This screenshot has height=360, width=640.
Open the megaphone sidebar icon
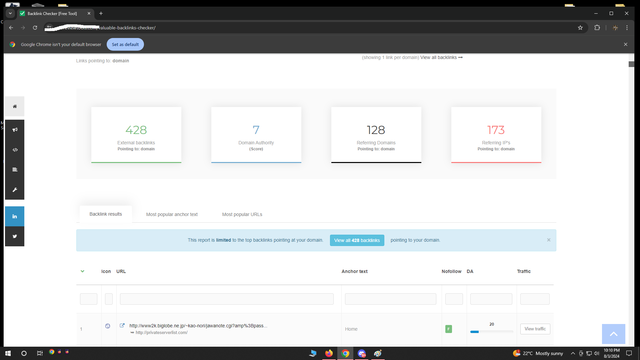pyautogui.click(x=15, y=130)
